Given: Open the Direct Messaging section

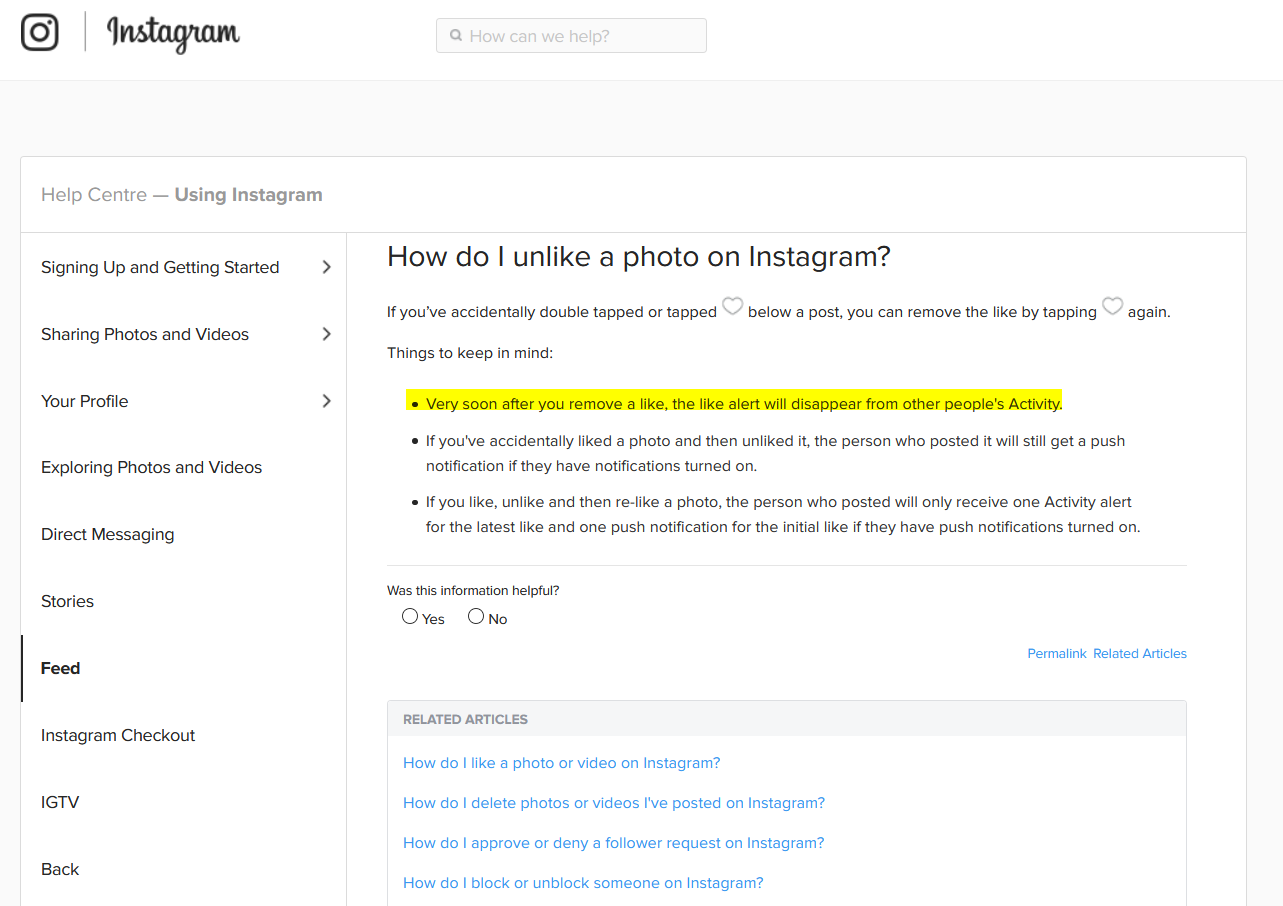Looking at the screenshot, I should coord(107,535).
